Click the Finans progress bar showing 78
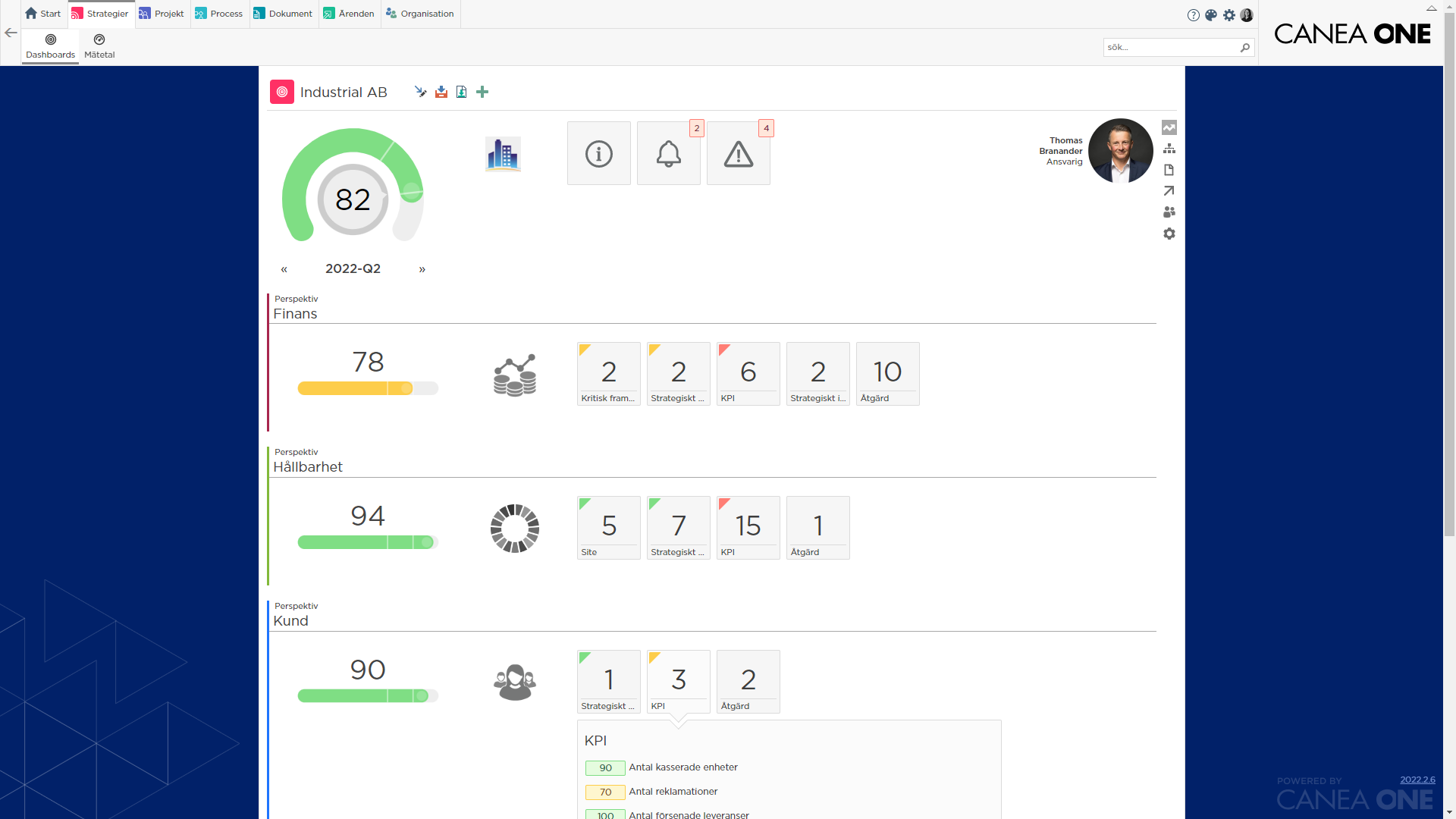 click(368, 388)
